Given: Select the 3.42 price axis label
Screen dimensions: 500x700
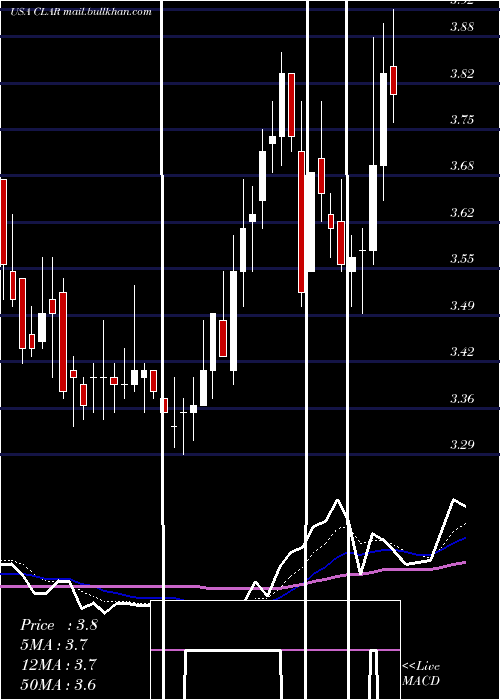Looking at the screenshot, I should pyautogui.click(x=462, y=352).
